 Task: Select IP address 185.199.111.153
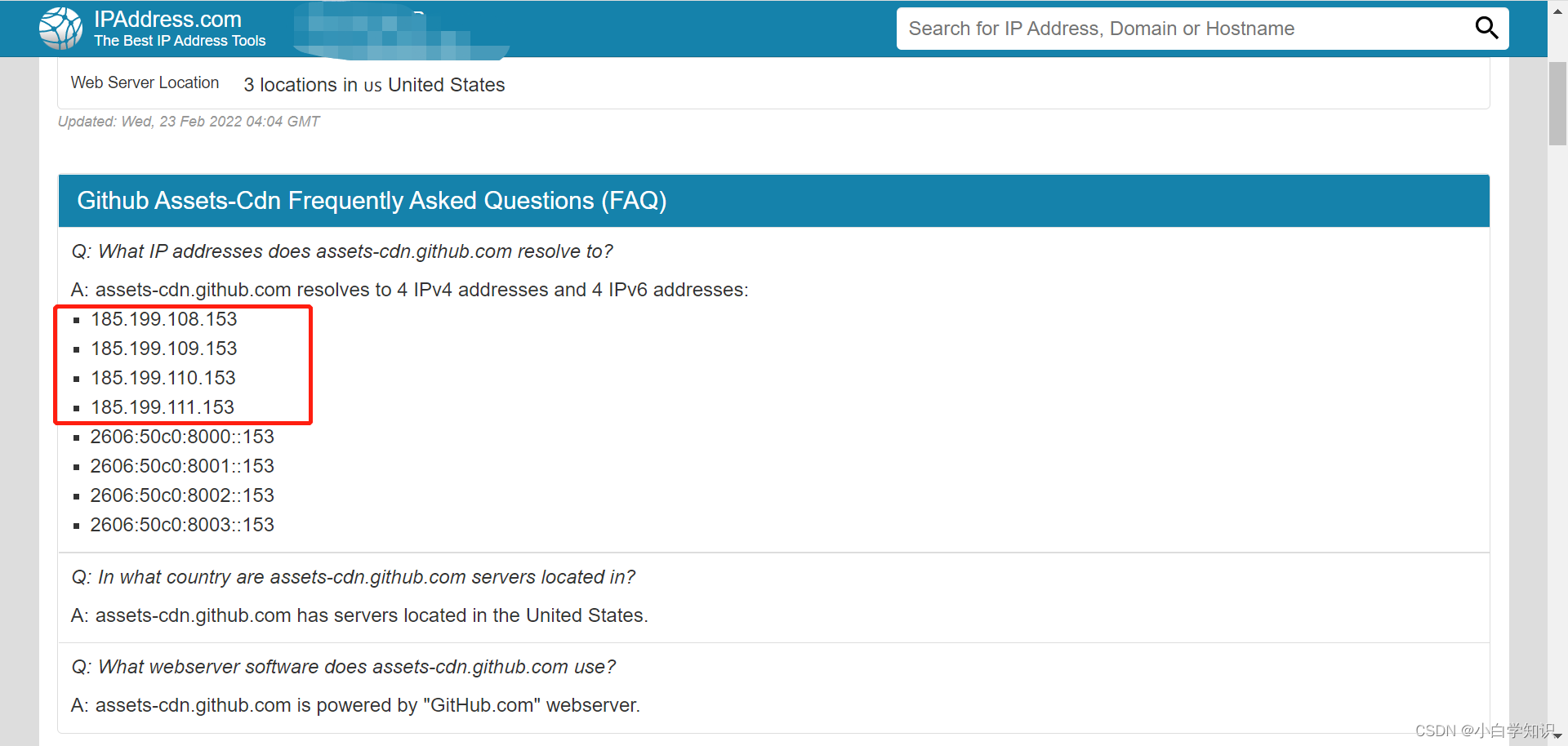163,407
